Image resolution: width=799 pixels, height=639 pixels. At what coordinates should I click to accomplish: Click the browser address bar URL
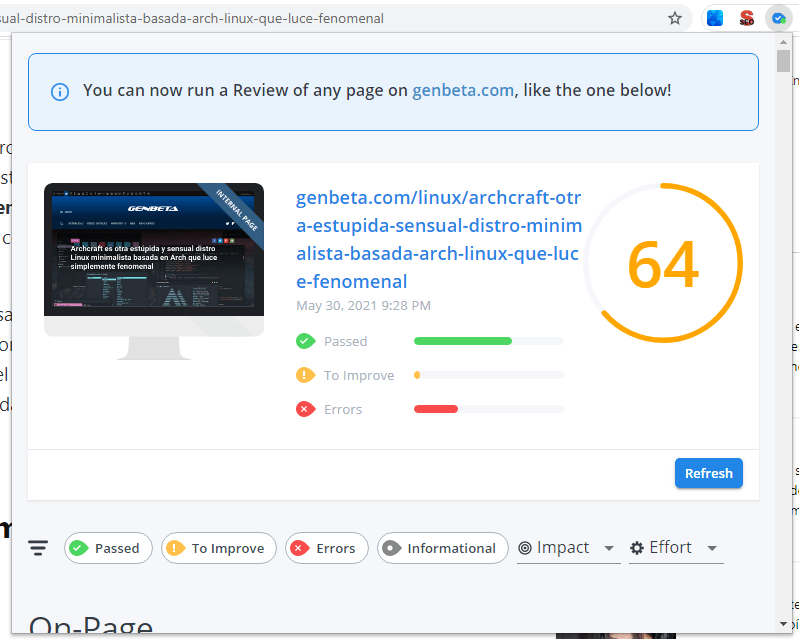192,18
